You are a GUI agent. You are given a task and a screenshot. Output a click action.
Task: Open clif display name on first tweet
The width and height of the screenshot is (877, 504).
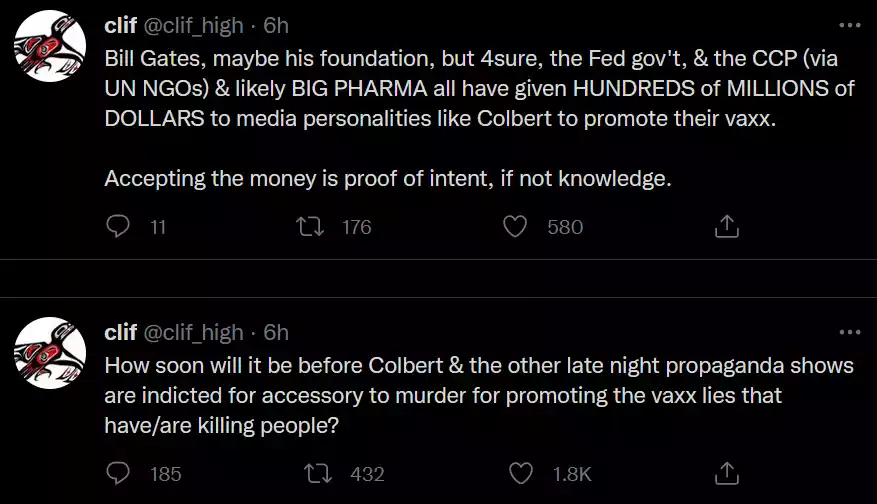[x=120, y=26]
